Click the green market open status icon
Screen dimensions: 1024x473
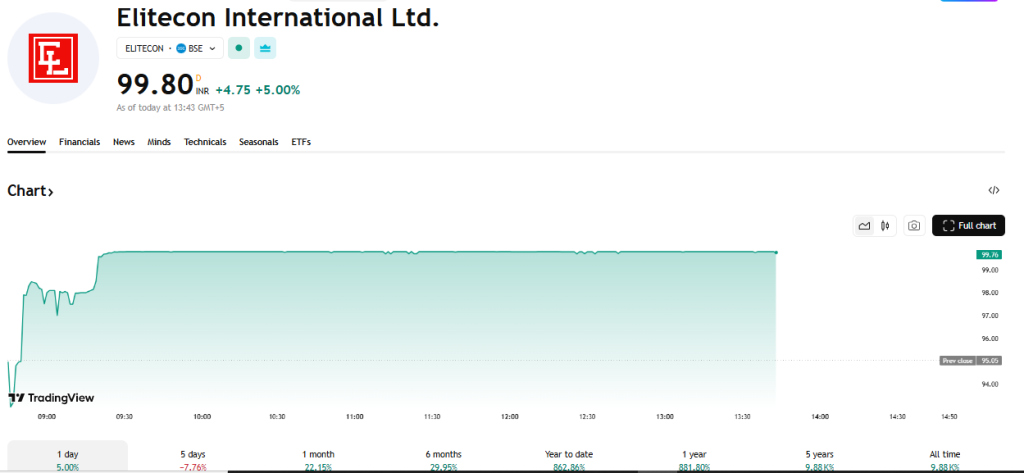tap(239, 48)
